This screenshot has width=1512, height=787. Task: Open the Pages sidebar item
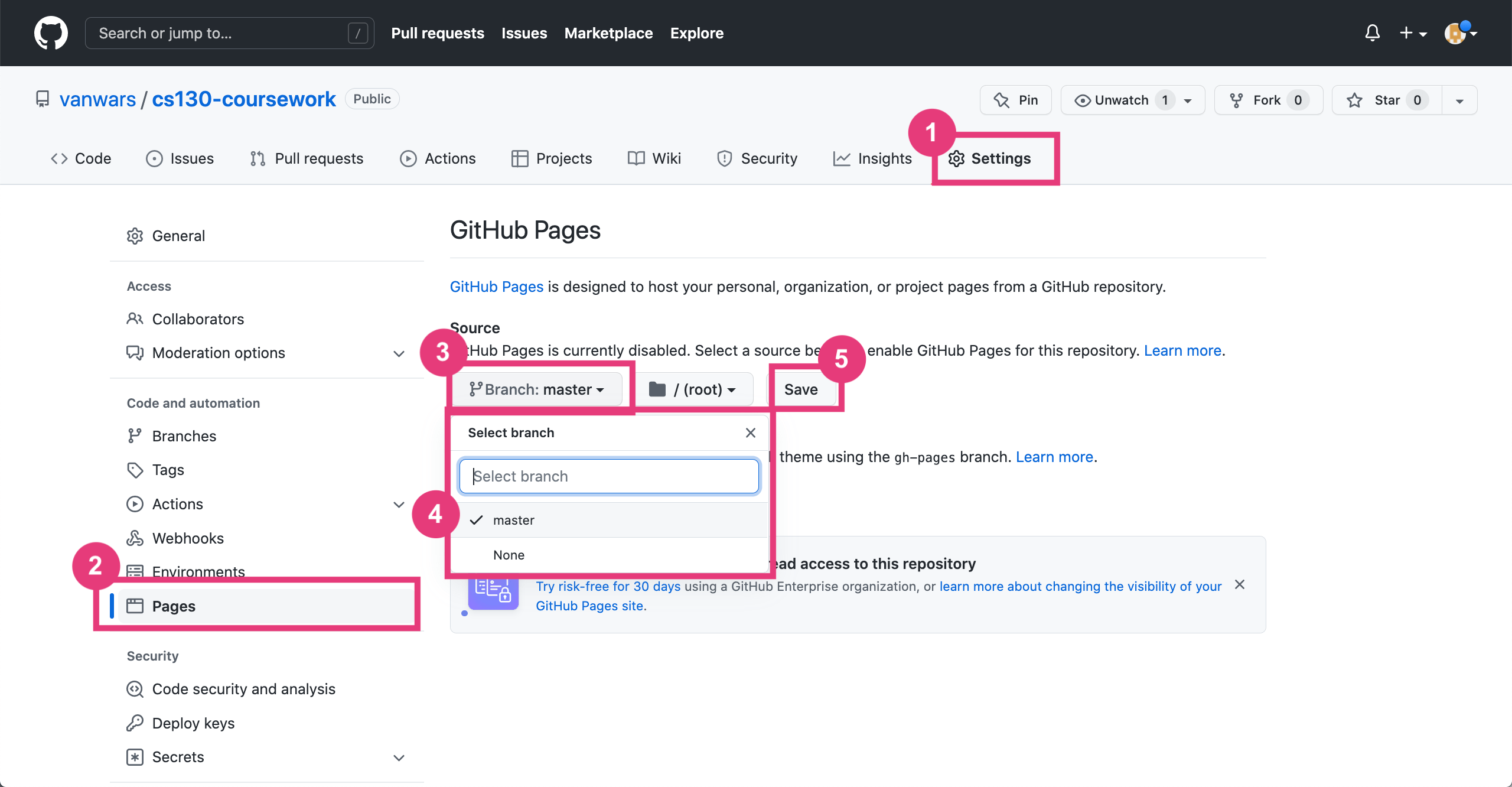click(x=173, y=606)
